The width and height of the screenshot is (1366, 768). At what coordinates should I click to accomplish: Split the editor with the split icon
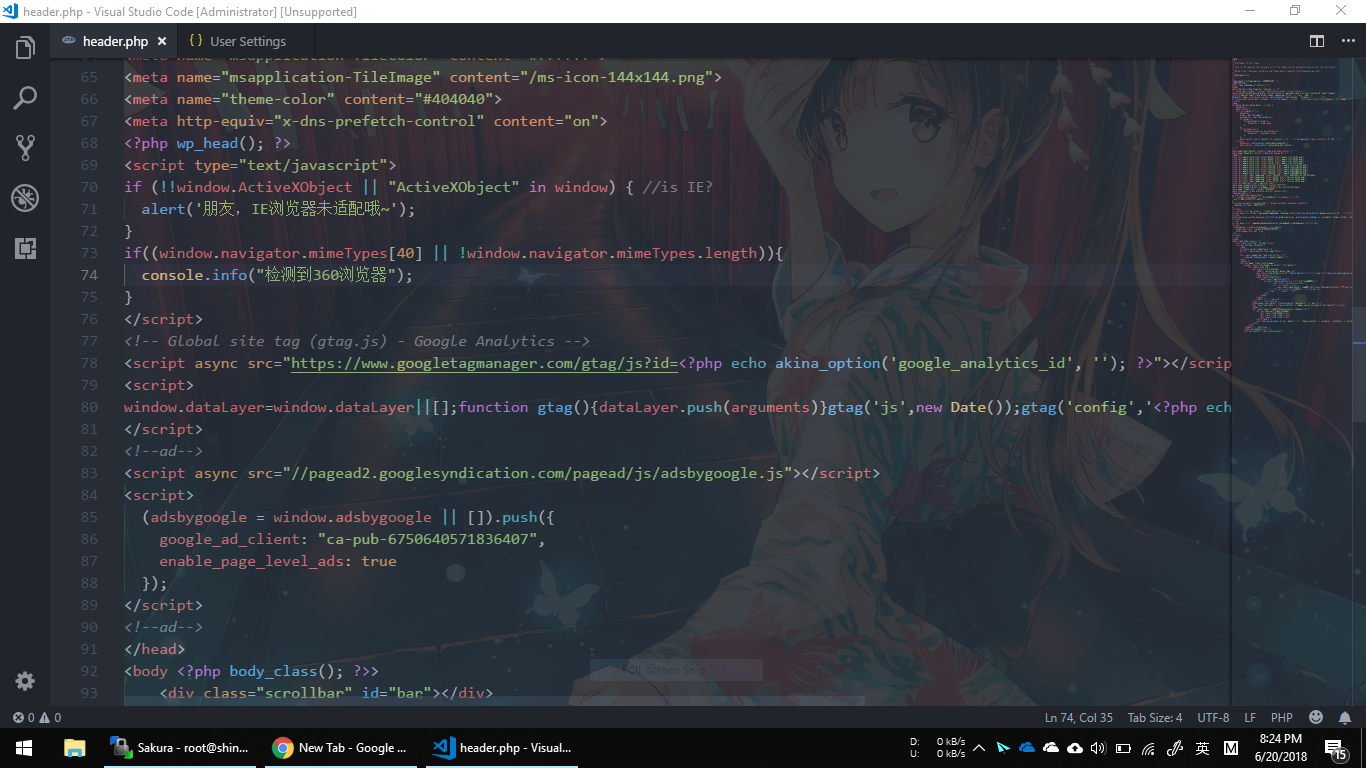[1317, 41]
